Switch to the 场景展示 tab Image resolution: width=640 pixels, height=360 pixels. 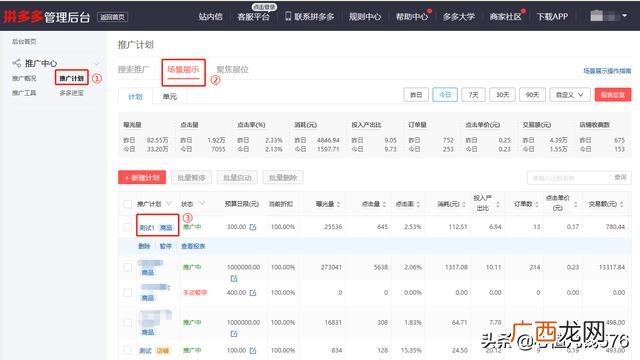pyautogui.click(x=183, y=69)
